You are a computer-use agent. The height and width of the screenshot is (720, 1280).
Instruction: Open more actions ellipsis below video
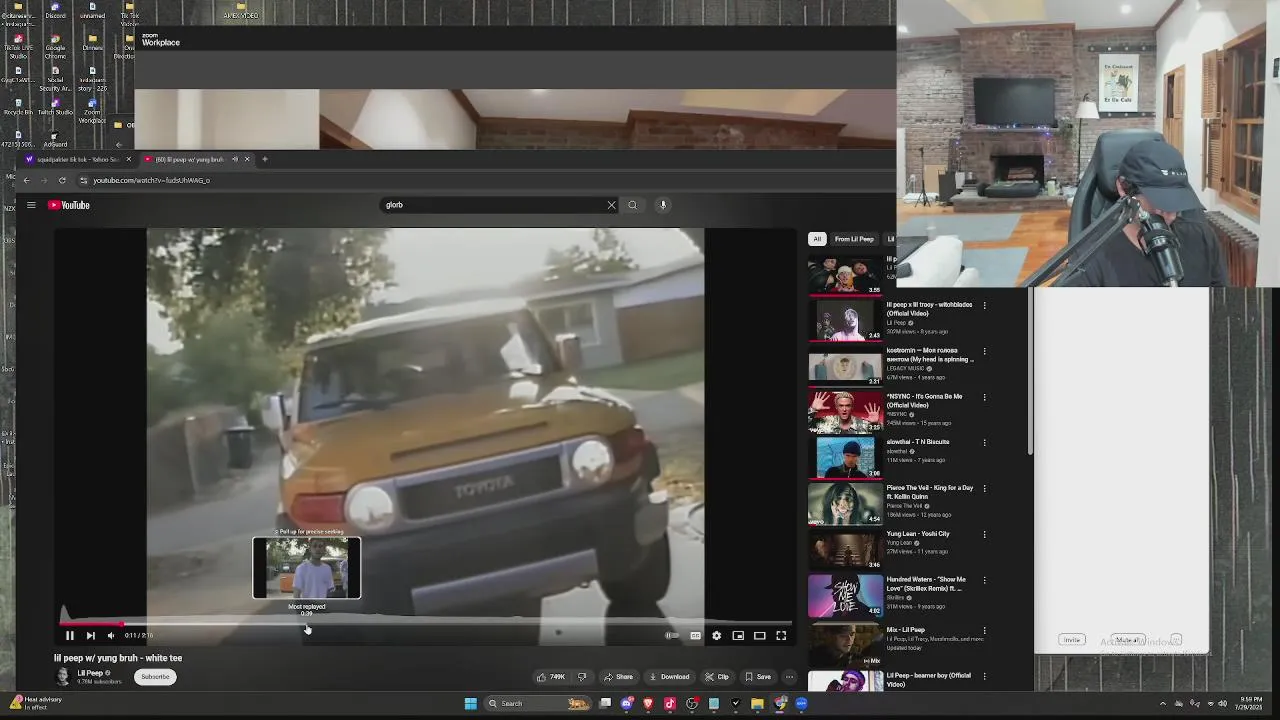click(789, 677)
